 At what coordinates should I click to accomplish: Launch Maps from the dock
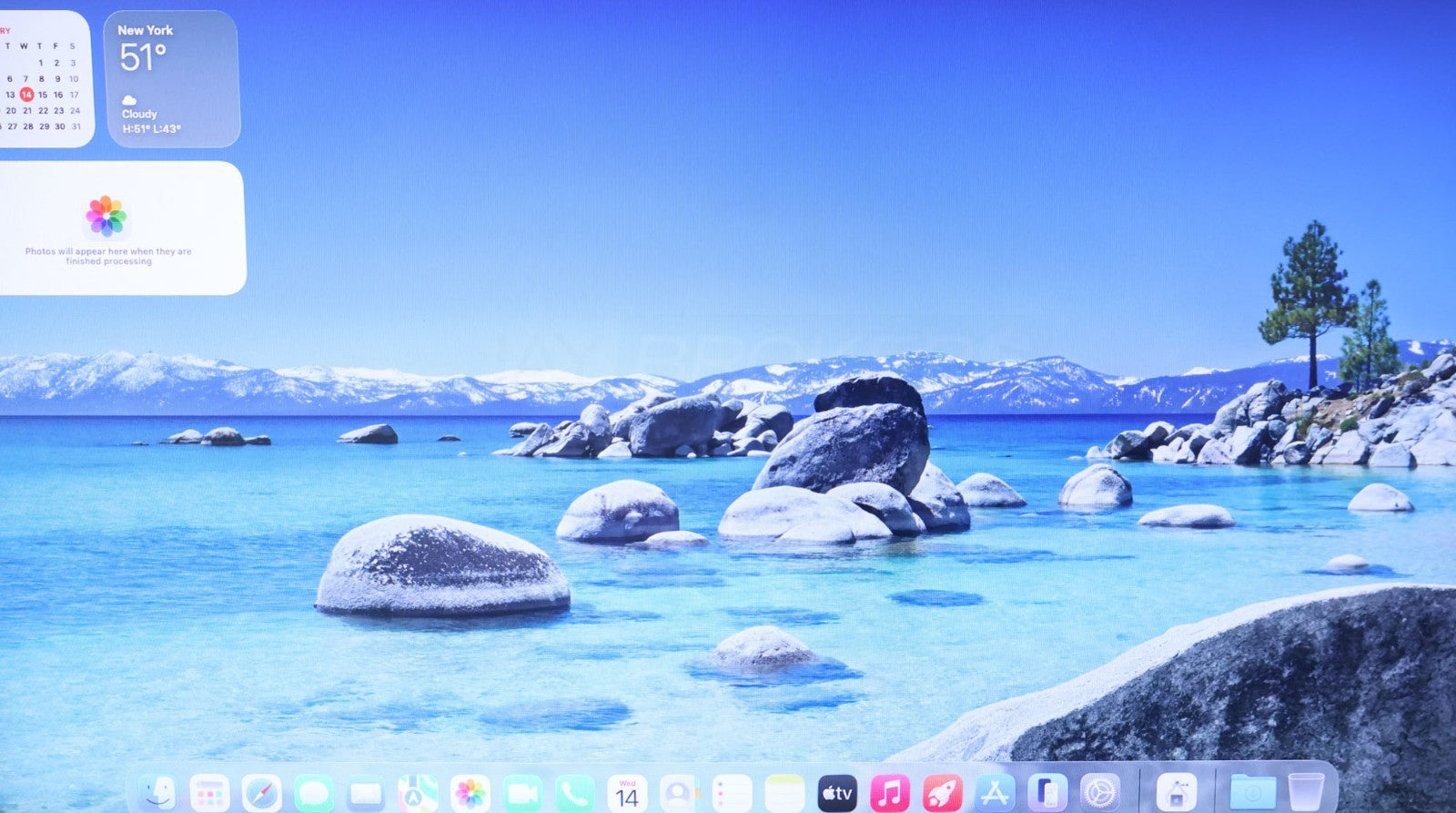(418, 793)
